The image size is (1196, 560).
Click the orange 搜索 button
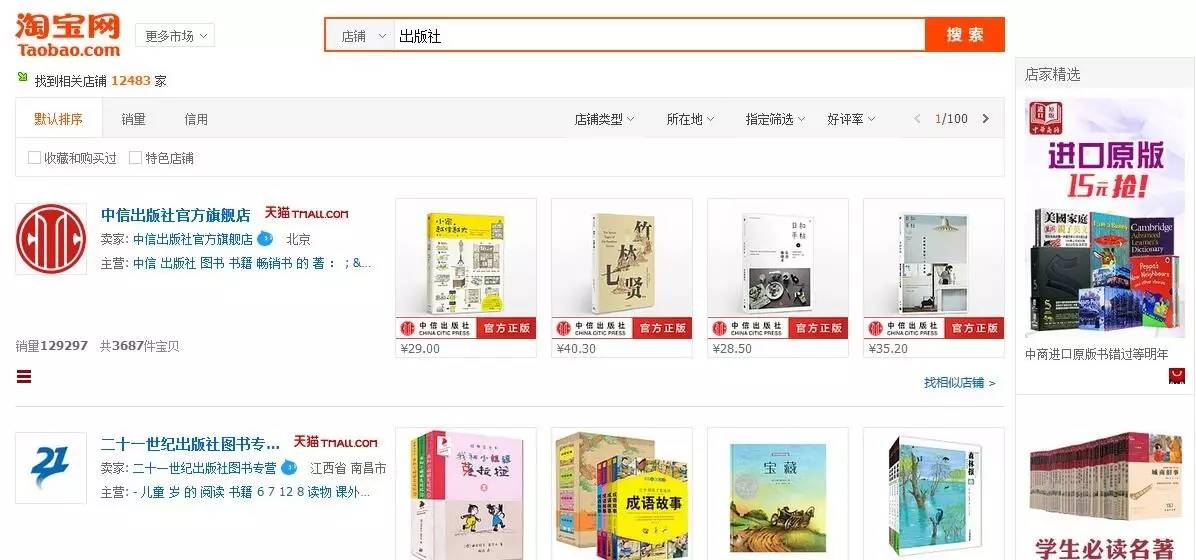click(965, 34)
